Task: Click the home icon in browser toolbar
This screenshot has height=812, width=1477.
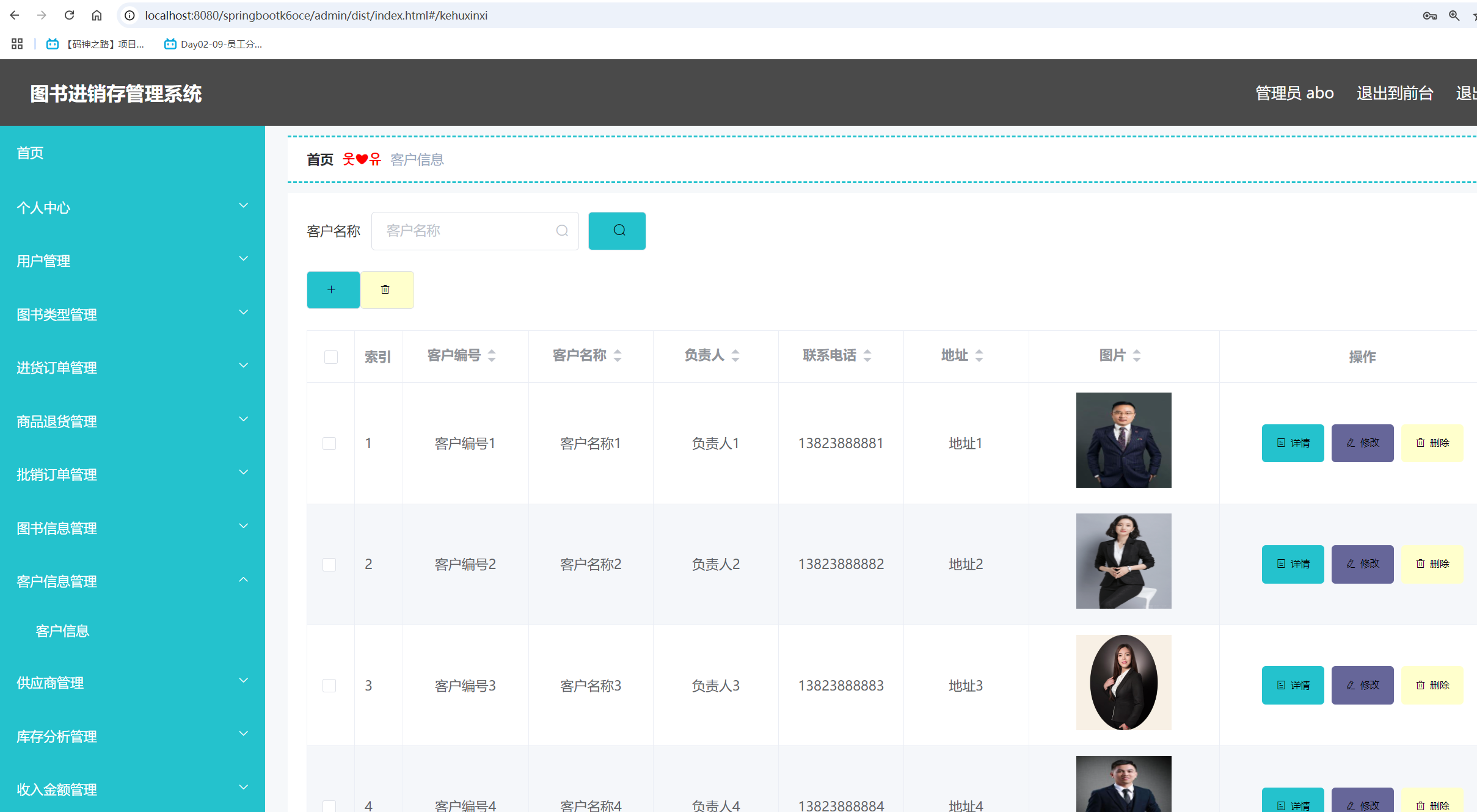Action: 97,15
